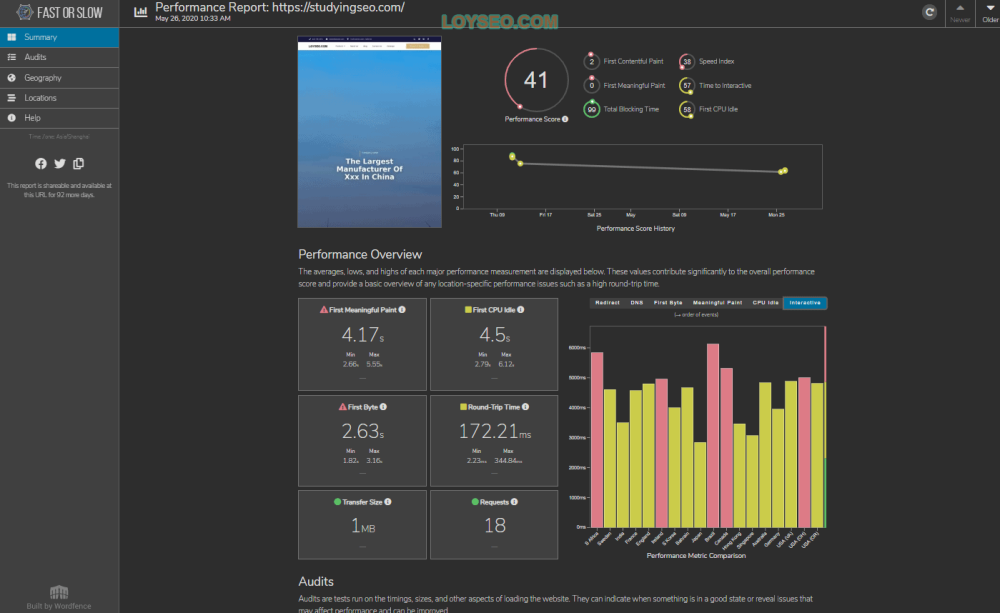This screenshot has height=613, width=1000.
Task: Click the performance score 41 gauge
Action: coord(536,80)
